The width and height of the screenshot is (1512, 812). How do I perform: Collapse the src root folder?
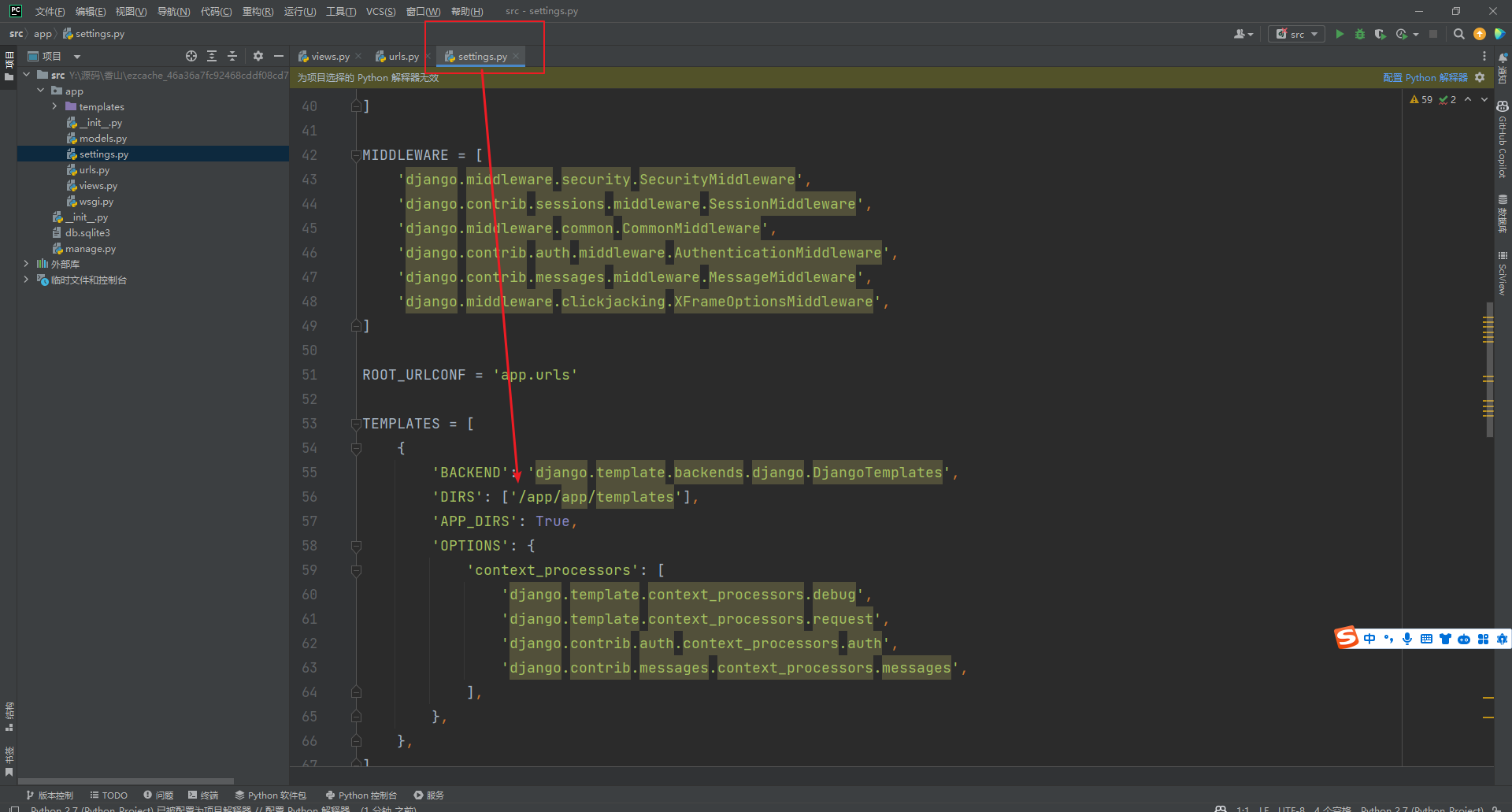point(26,75)
